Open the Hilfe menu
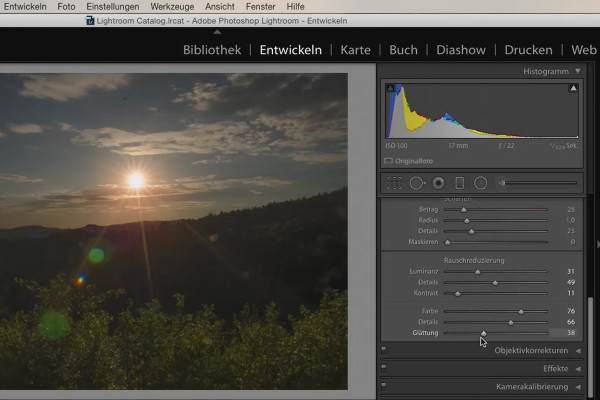This screenshot has width=600, height=400. [295, 7]
